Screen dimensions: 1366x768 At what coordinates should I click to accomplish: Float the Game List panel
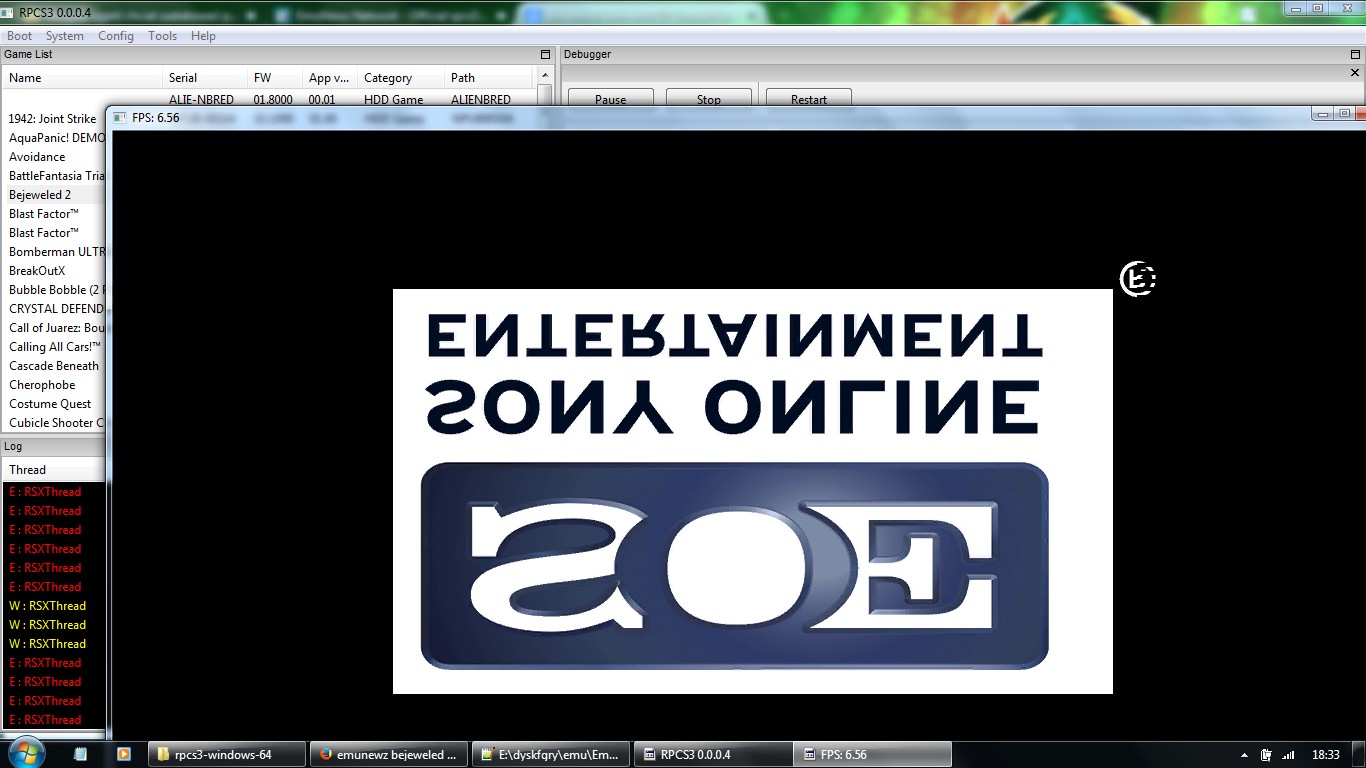[x=545, y=55]
